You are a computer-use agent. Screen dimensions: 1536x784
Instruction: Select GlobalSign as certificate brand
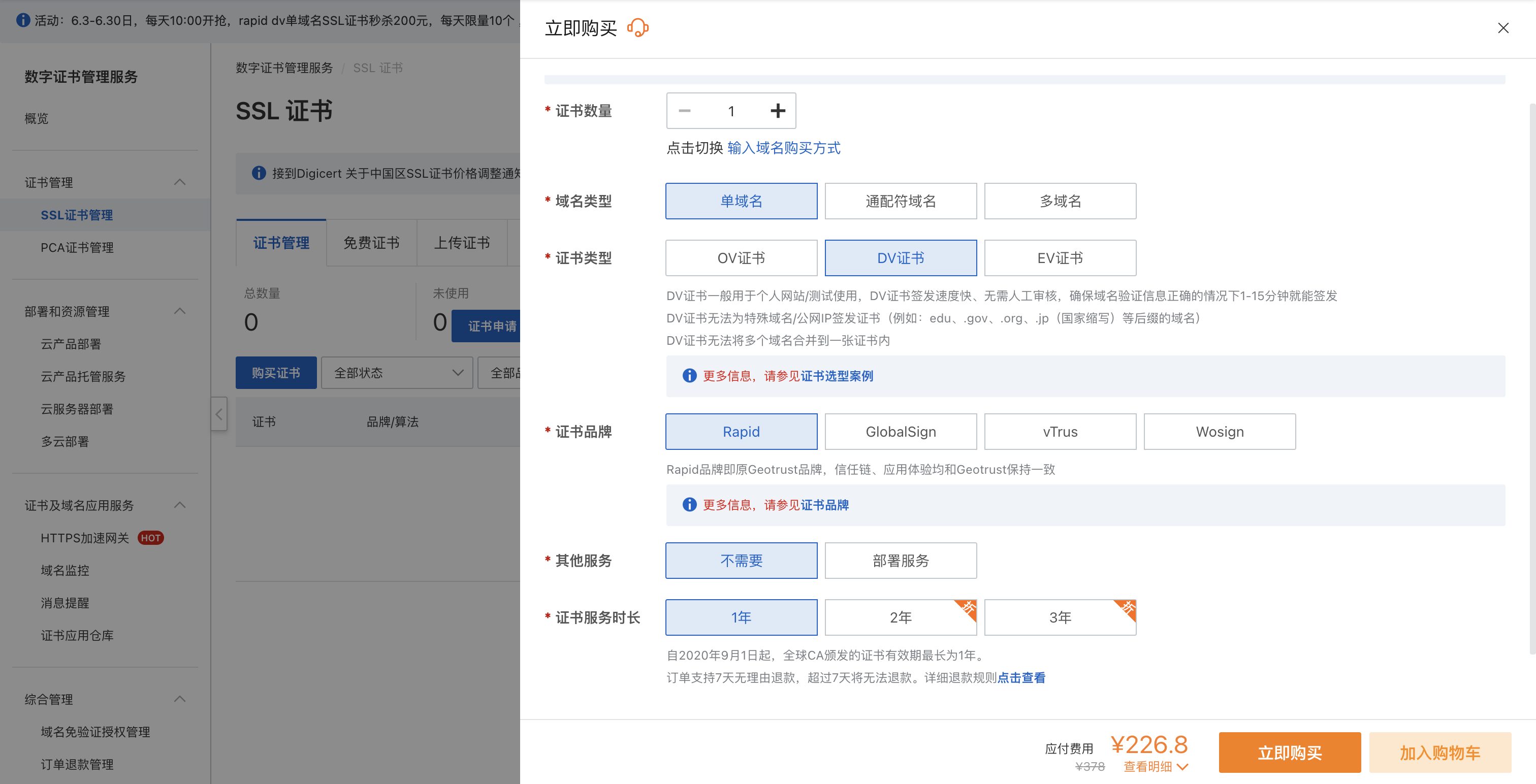pos(900,432)
